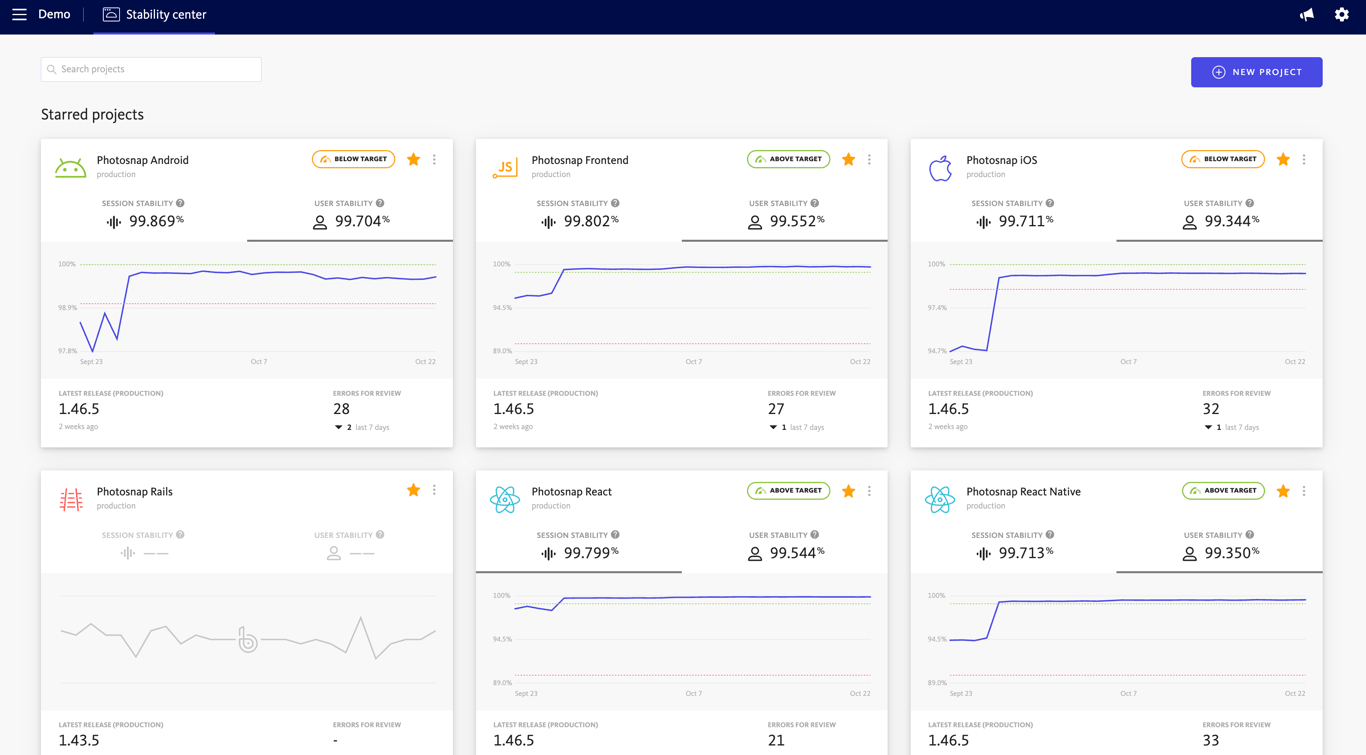
Task: Click the Search projects input field
Action: pyautogui.click(x=151, y=69)
